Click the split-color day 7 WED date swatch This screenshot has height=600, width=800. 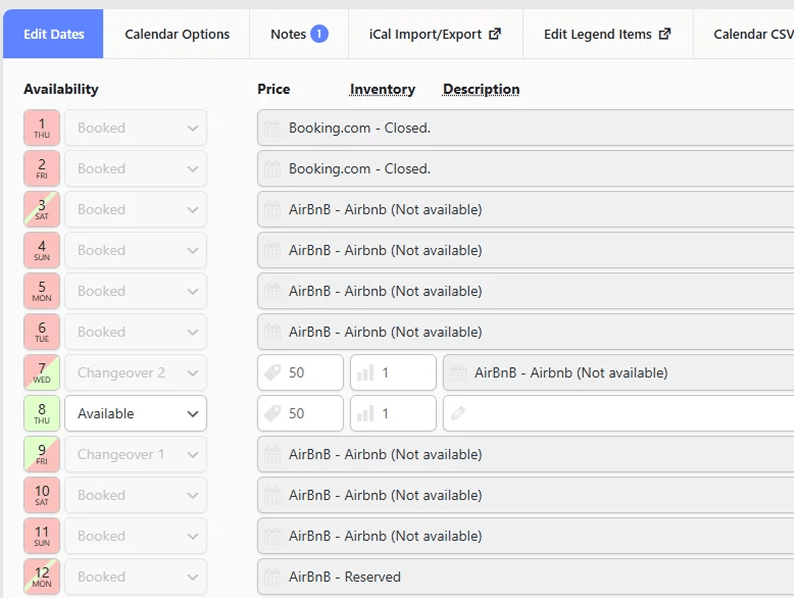(42, 373)
